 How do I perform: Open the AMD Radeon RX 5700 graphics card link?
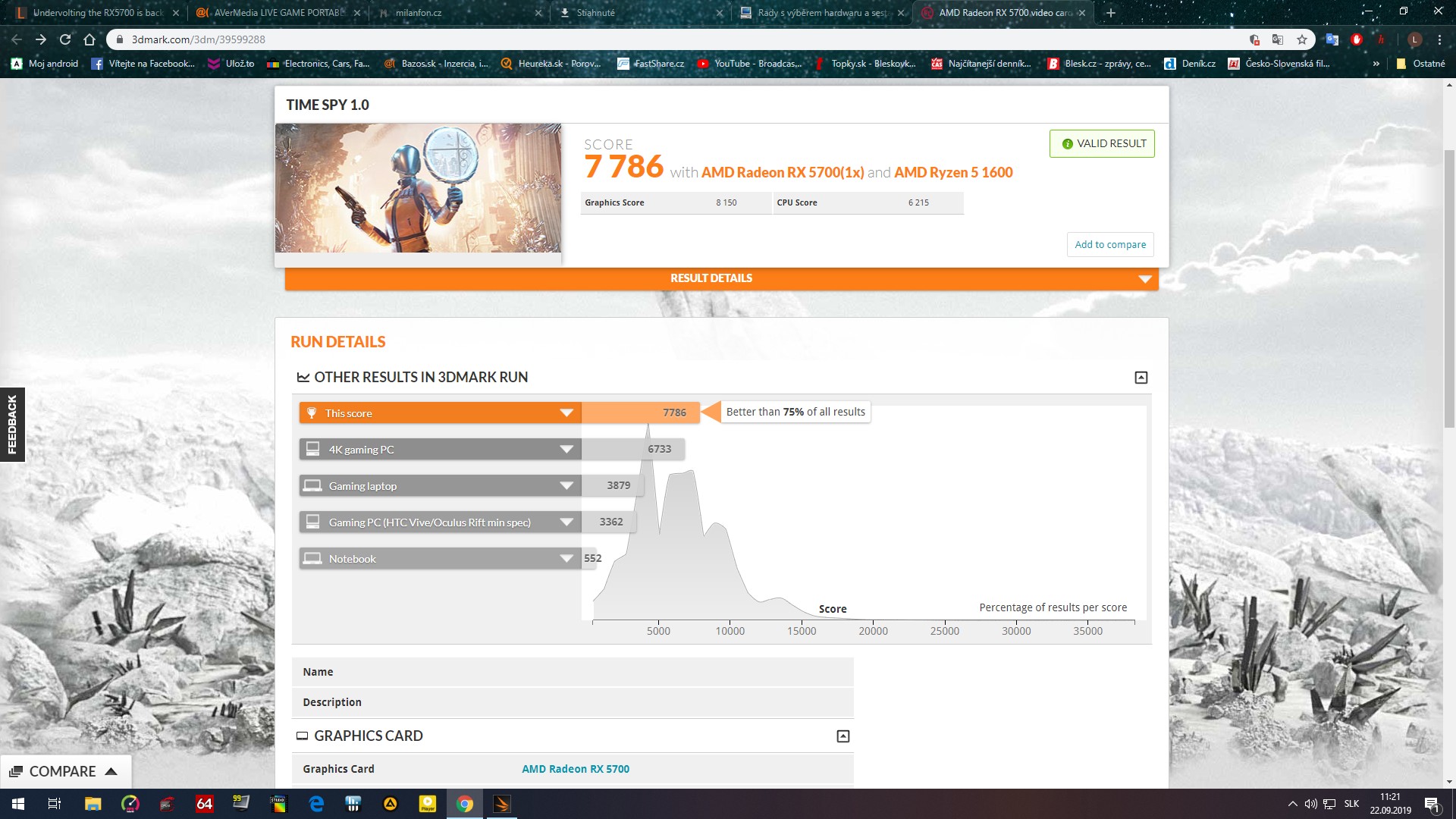576,769
